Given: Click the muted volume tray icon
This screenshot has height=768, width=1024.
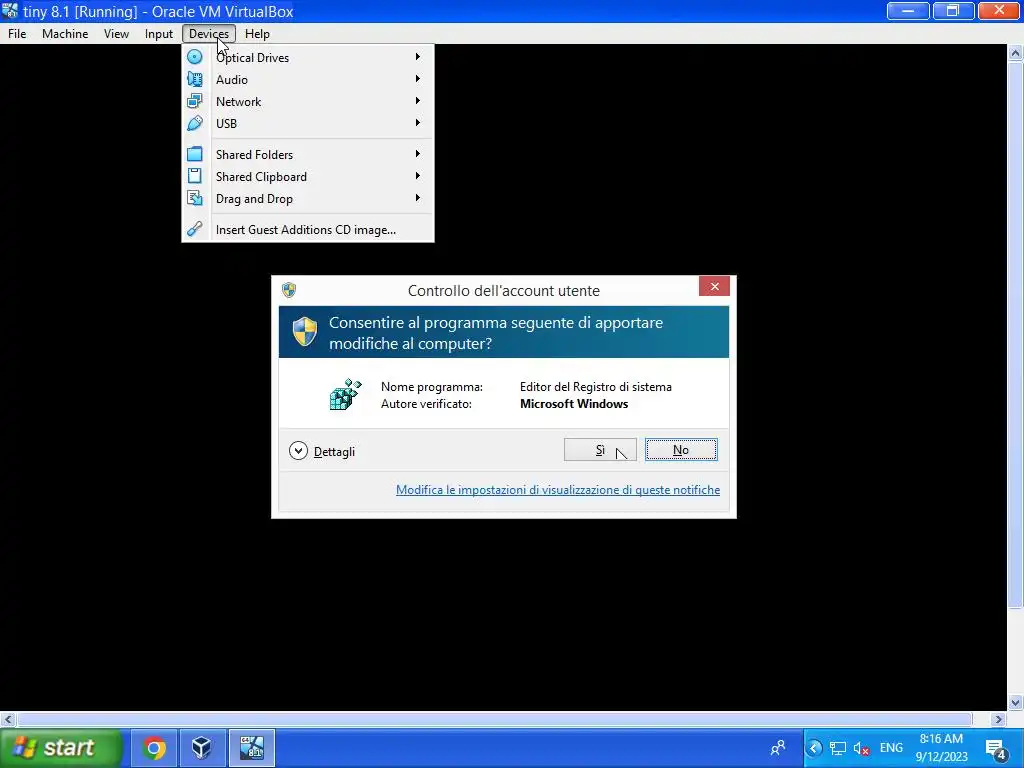Looking at the screenshot, I should tap(861, 748).
